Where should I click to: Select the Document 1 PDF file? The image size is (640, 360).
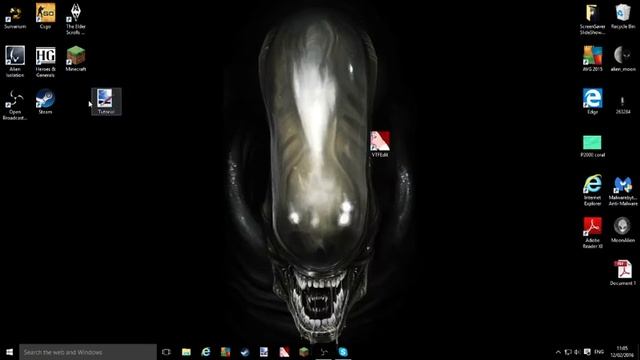tap(623, 273)
